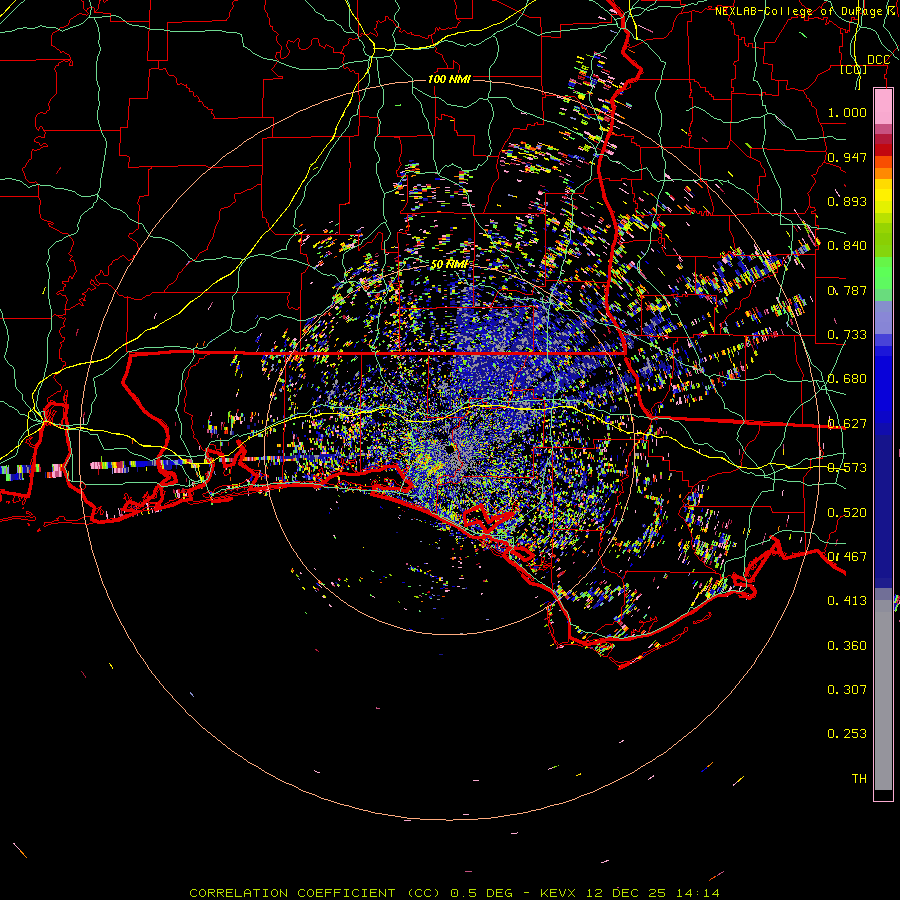Click the DCC label above the color scale
The image size is (900, 900).
click(x=878, y=60)
